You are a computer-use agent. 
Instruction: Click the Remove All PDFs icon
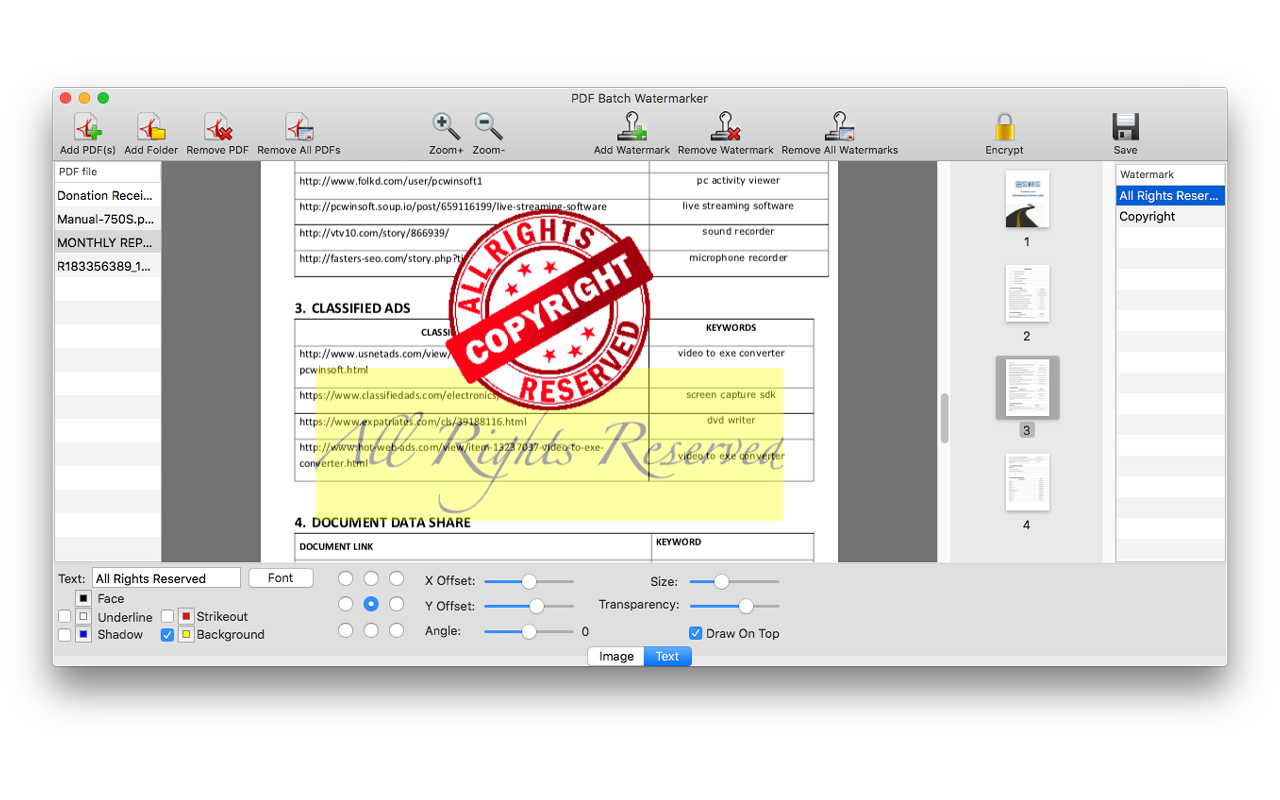299,127
